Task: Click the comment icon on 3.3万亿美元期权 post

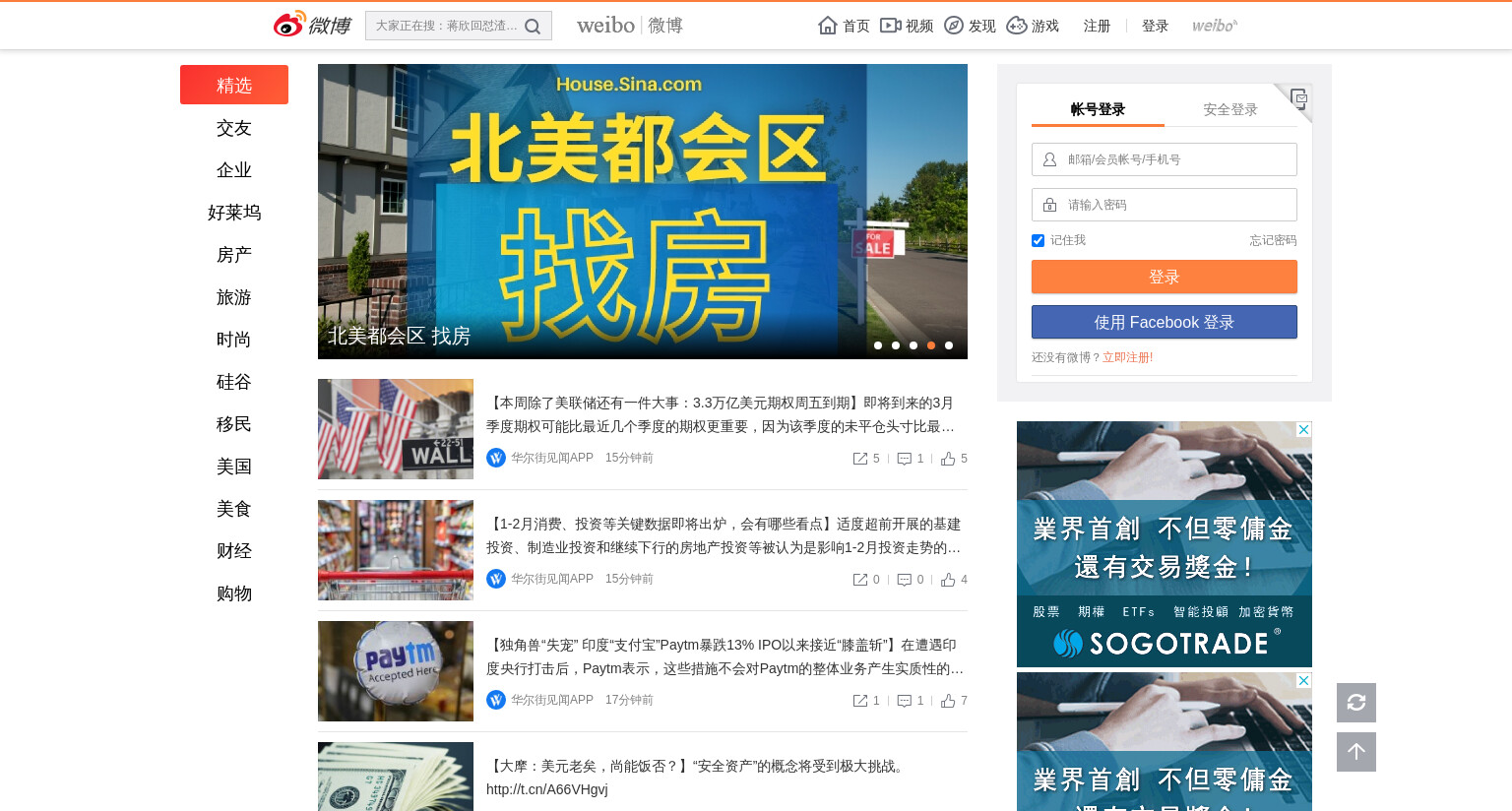Action: (x=905, y=459)
